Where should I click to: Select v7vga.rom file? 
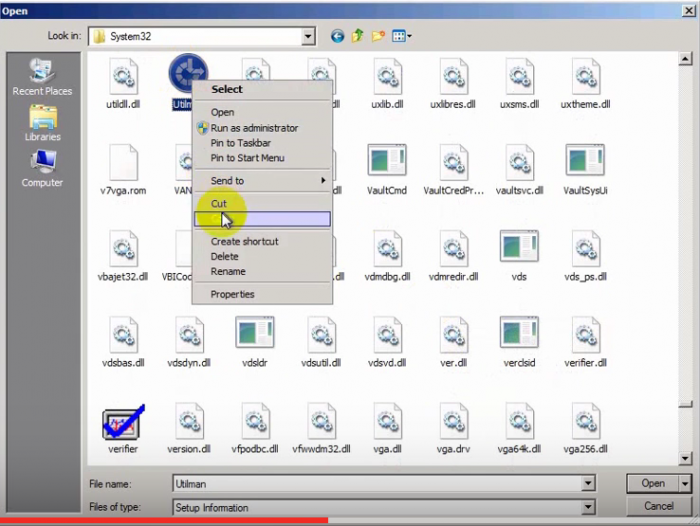click(123, 170)
